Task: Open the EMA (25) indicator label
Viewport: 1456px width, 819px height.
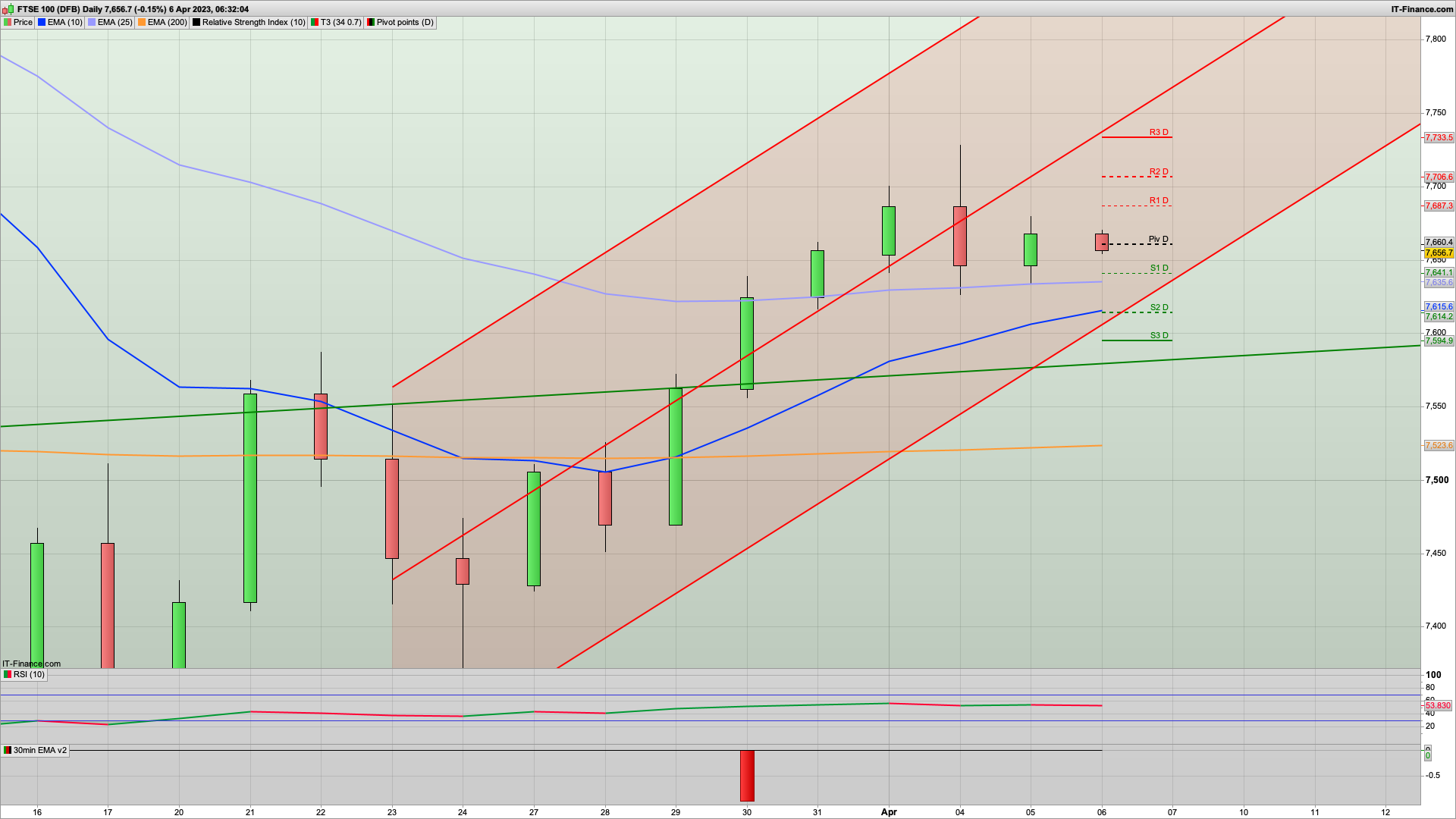Action: tap(115, 23)
